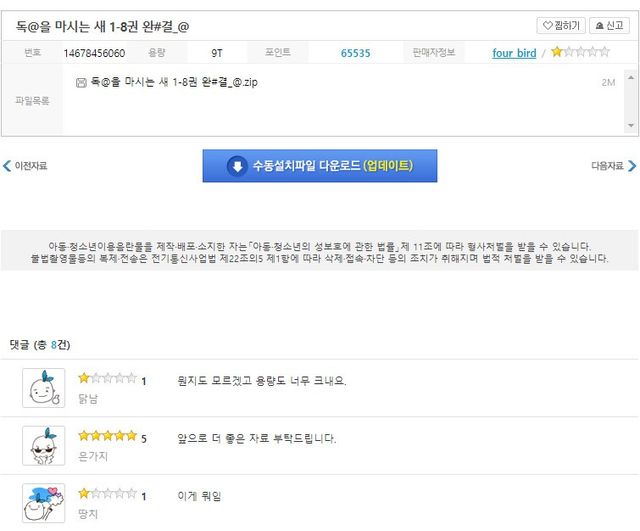Go to next item via 다음자료
This screenshot has width=640, height=531.
(613, 166)
